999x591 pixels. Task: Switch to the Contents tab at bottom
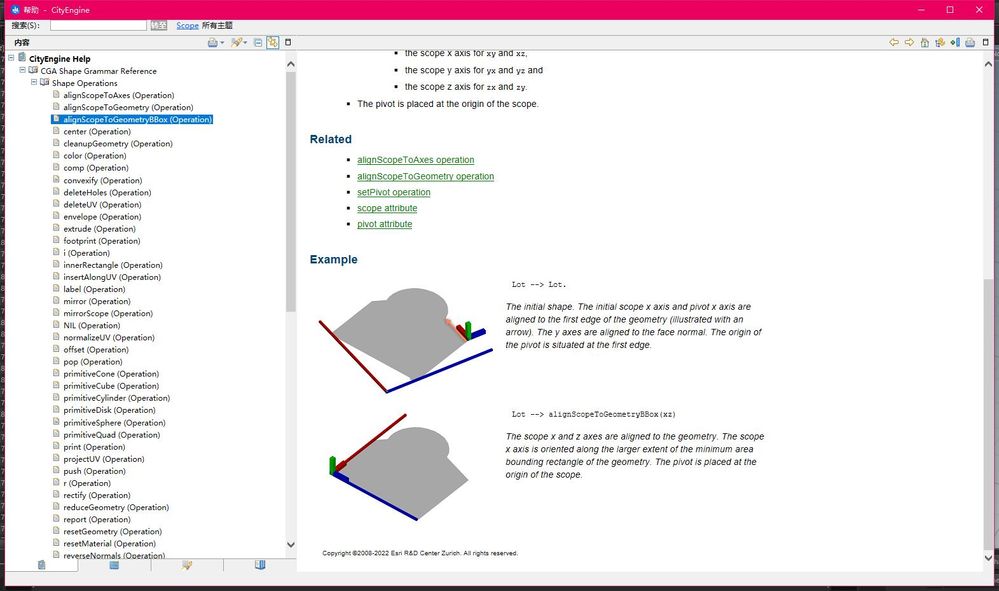coord(41,565)
